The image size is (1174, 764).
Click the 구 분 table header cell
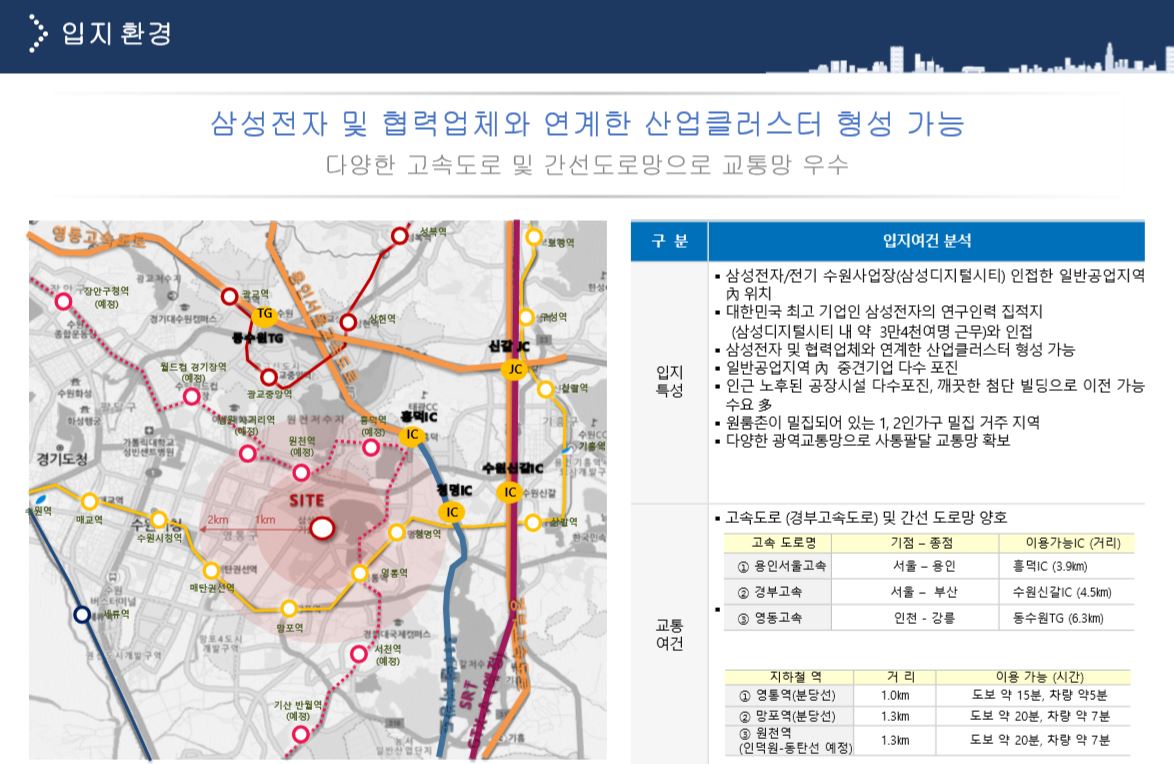(669, 241)
